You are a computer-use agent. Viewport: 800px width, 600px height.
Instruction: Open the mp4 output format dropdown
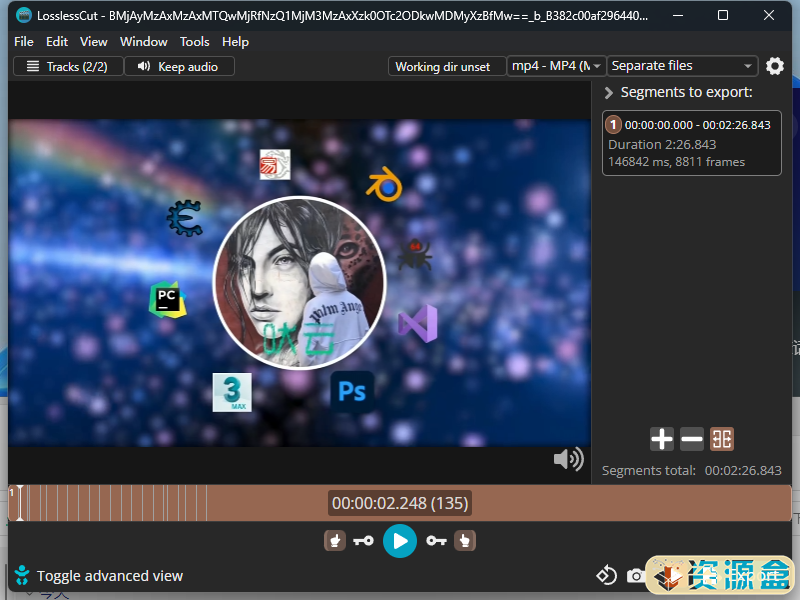point(556,66)
